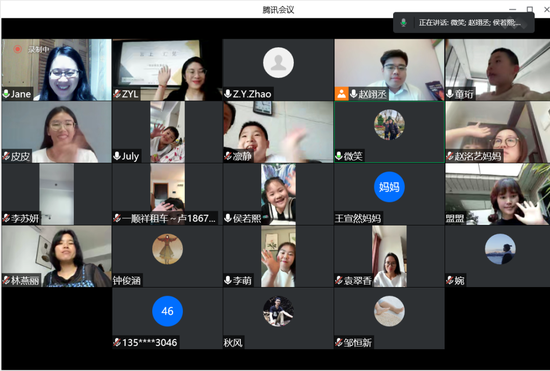Click Jane's microphone icon
The width and height of the screenshot is (550, 371).
[x=6, y=94]
